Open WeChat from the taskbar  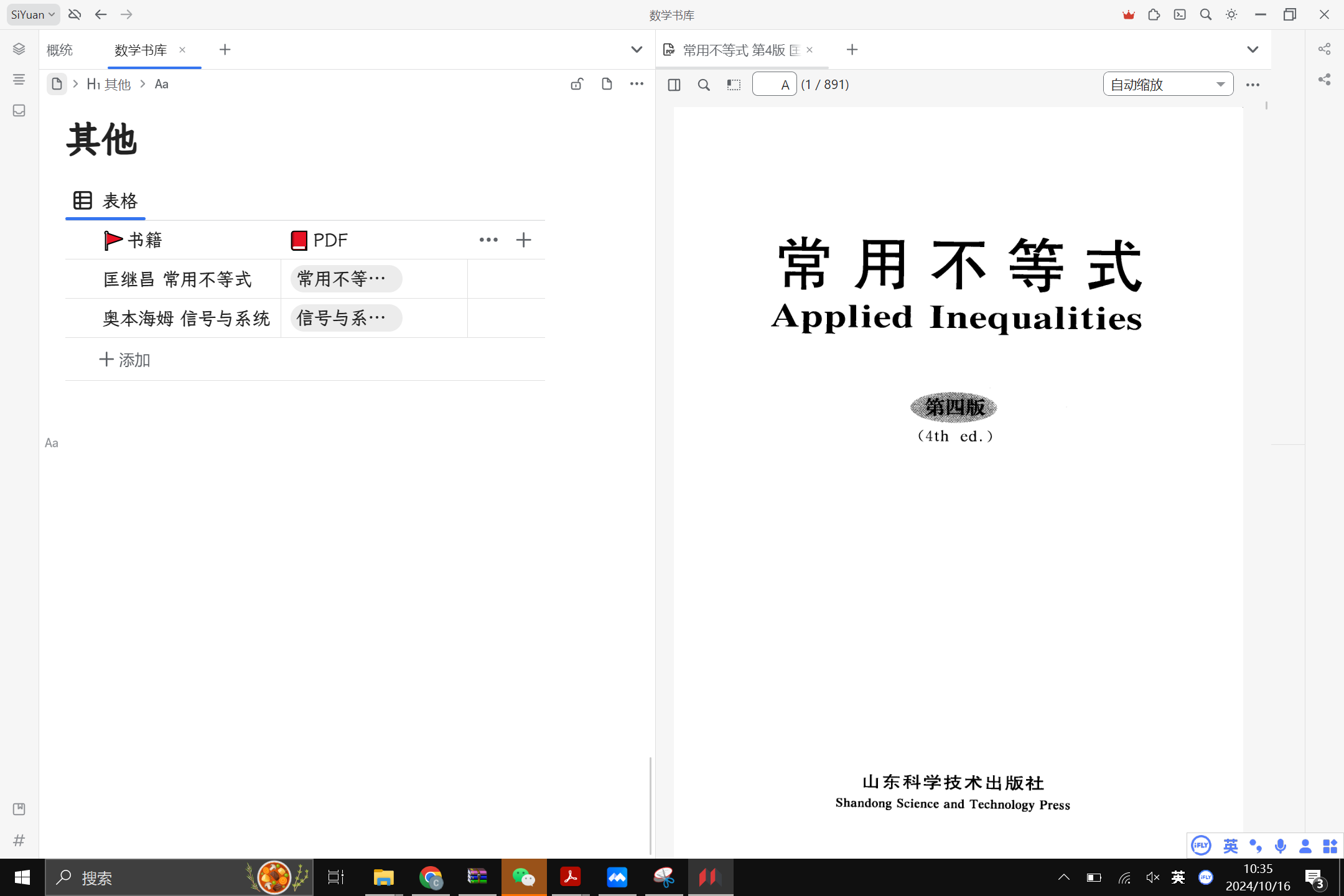523,877
